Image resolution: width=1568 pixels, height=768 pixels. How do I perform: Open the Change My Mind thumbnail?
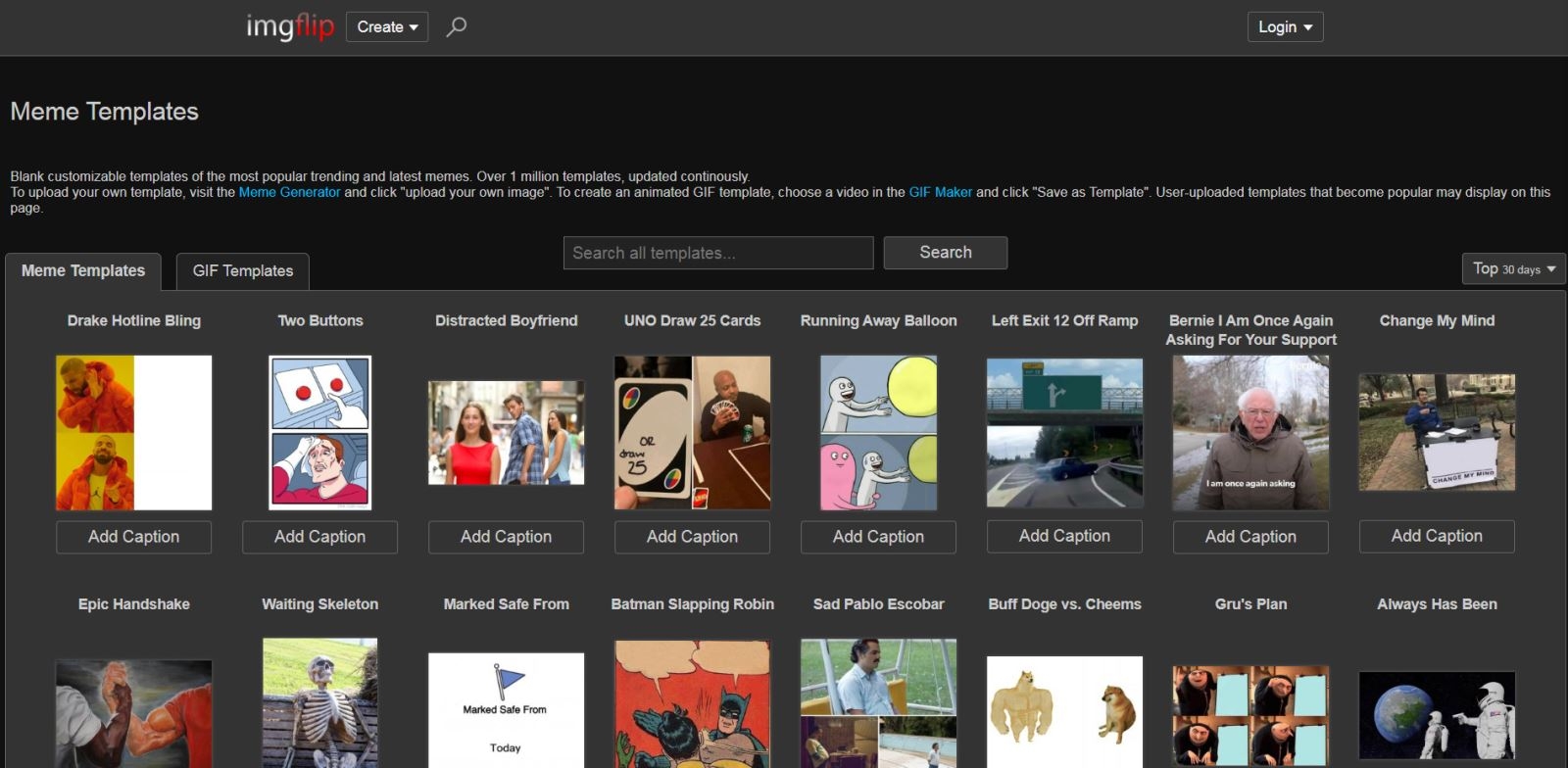[1438, 432]
